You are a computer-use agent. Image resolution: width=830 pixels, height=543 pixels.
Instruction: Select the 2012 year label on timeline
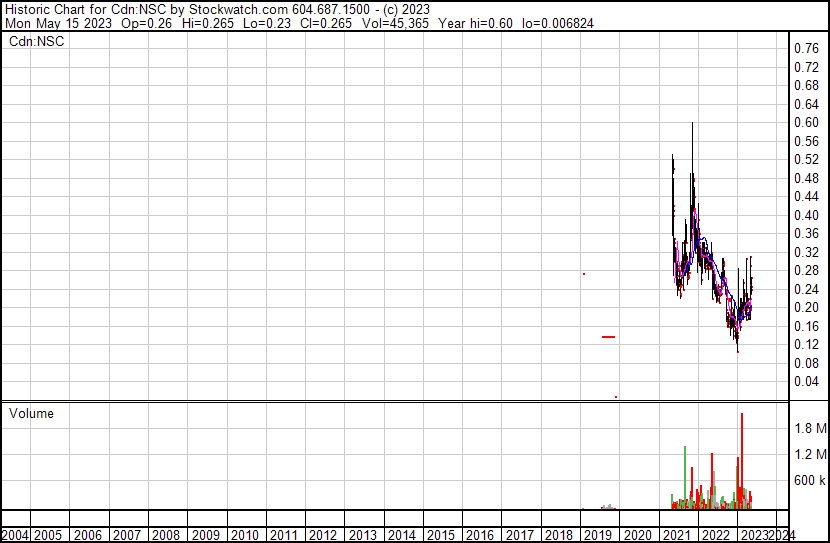323,535
